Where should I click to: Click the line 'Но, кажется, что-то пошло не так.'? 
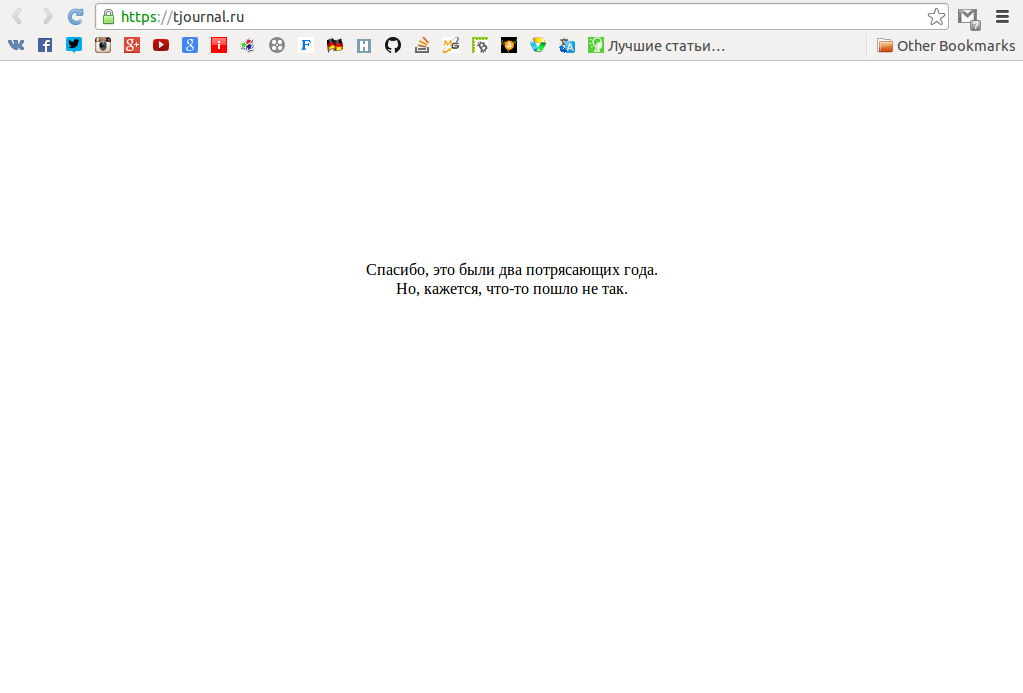point(512,288)
